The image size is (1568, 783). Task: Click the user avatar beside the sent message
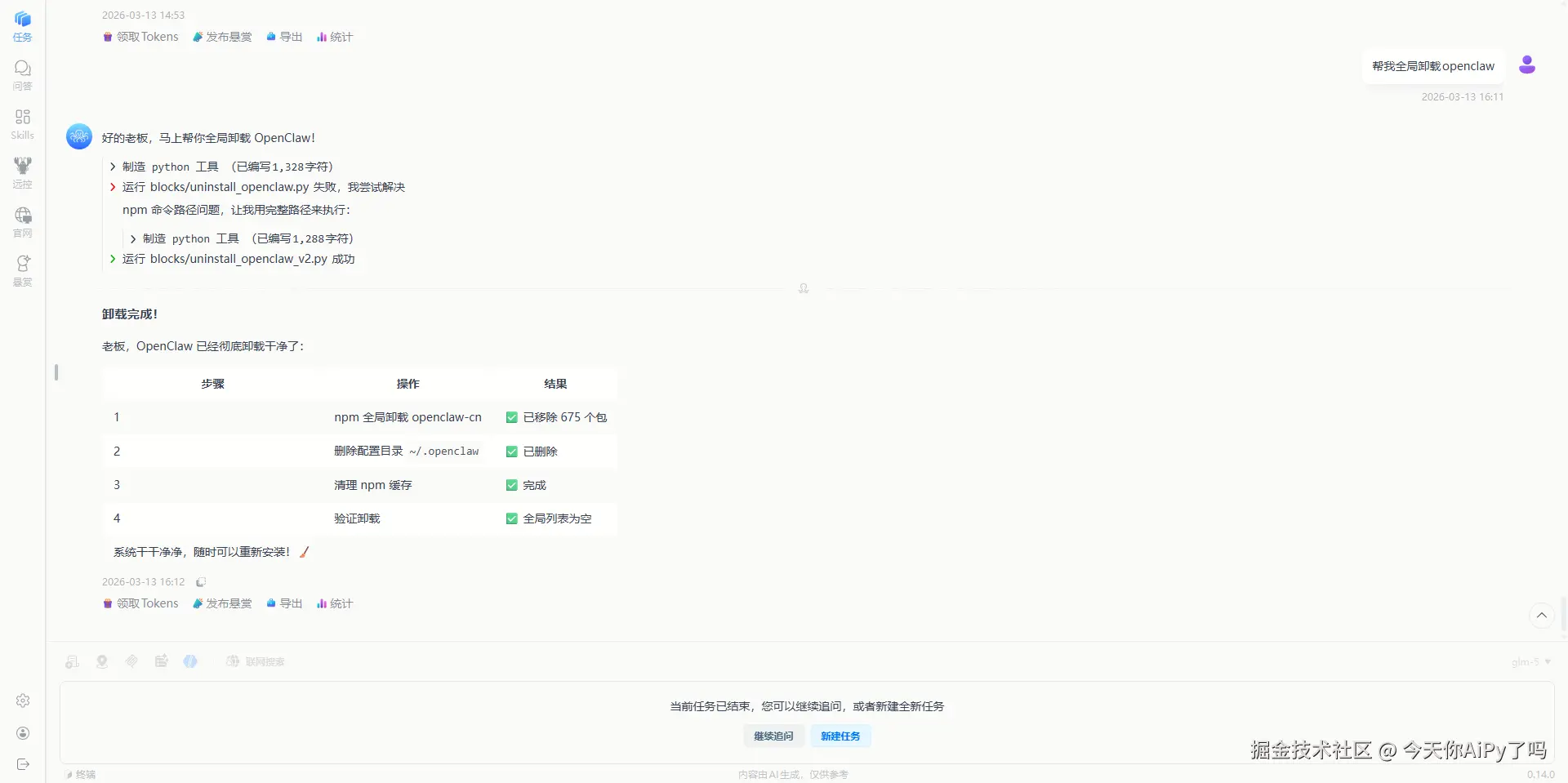(x=1527, y=65)
